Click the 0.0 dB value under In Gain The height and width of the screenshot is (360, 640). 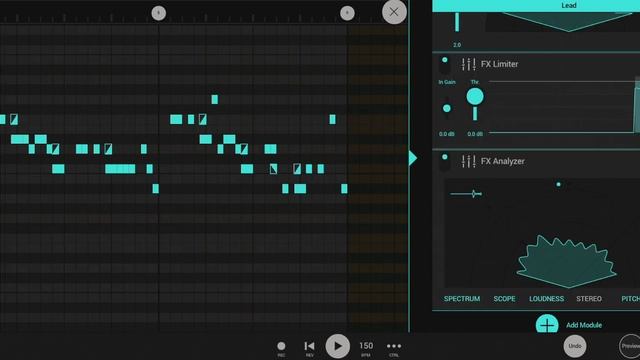click(x=447, y=134)
